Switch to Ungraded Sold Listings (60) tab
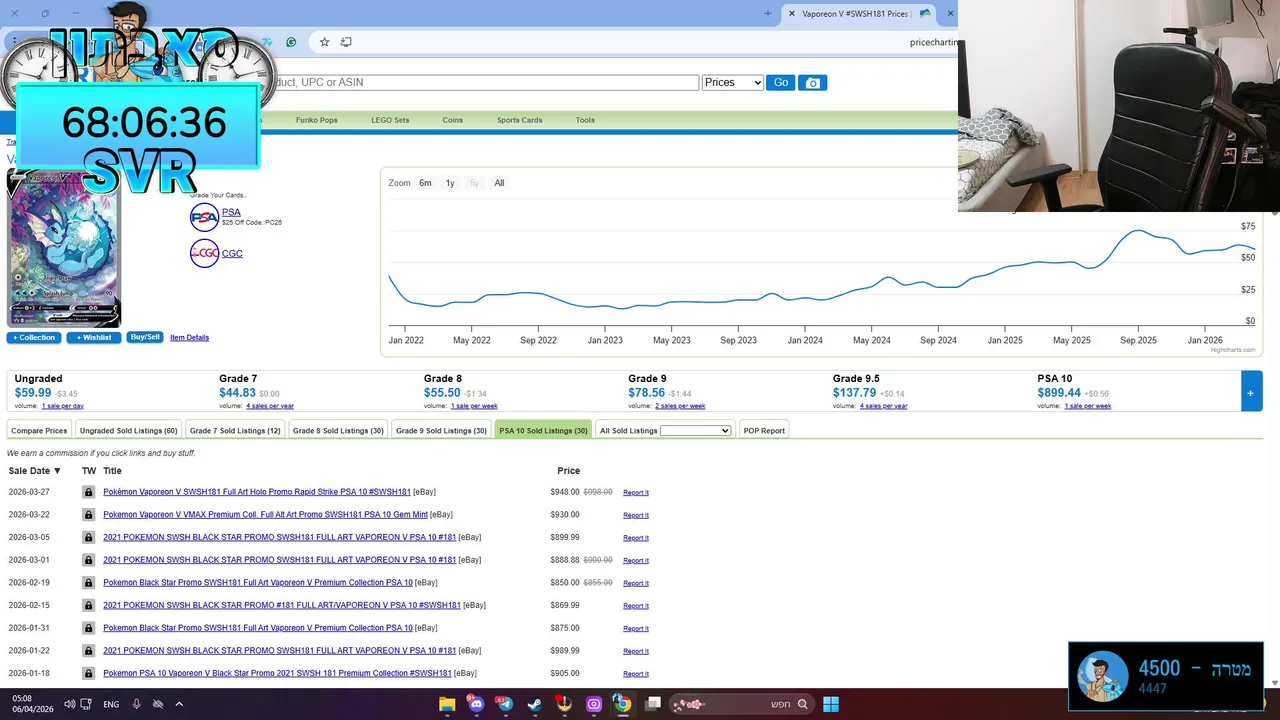Viewport: 1280px width, 720px height. (x=128, y=430)
